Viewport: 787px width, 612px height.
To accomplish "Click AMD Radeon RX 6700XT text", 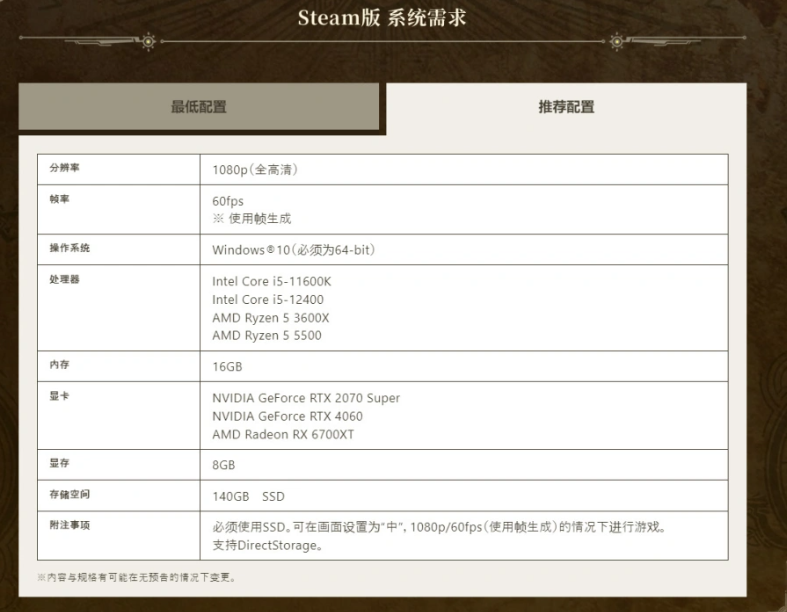I will pyautogui.click(x=283, y=434).
